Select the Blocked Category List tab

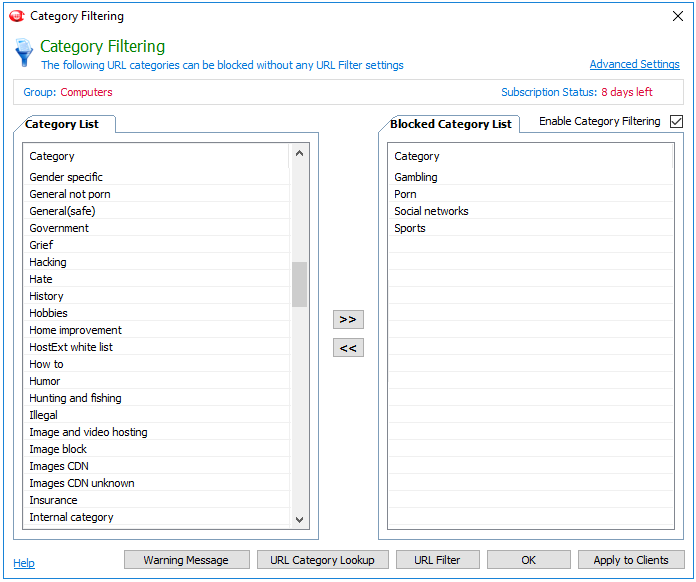[450, 124]
